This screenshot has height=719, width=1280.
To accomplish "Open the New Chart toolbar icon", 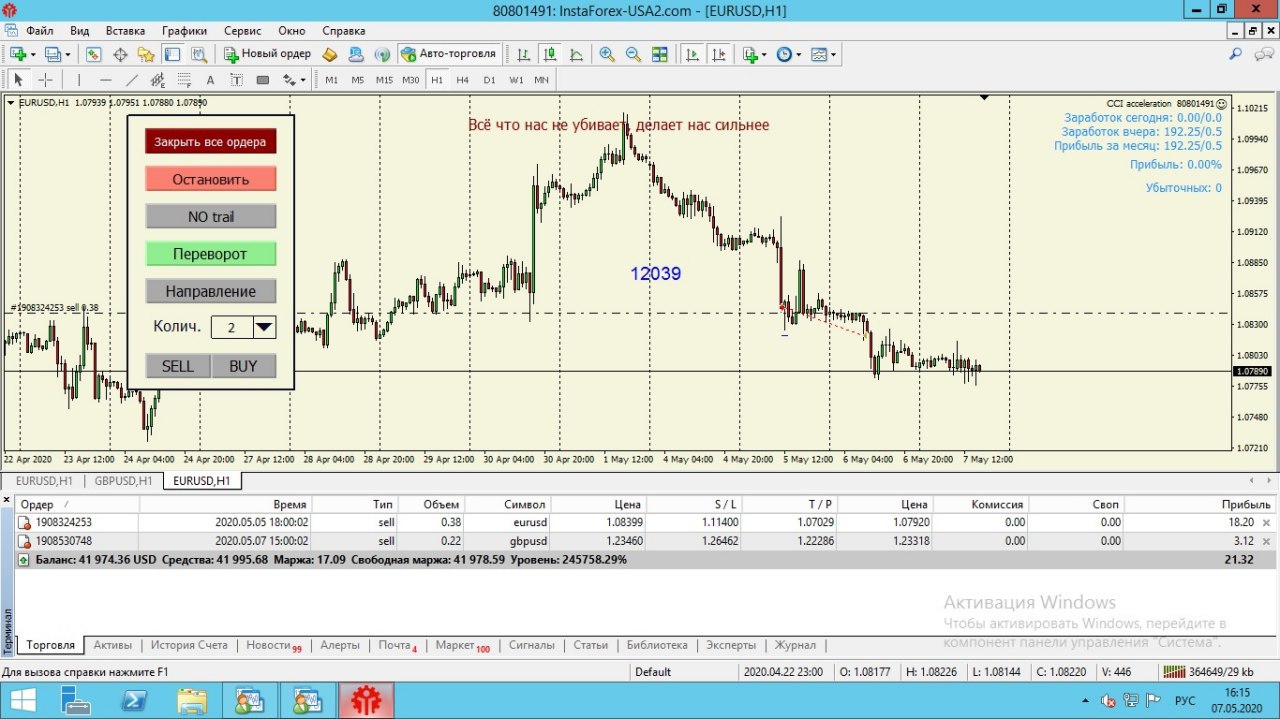I will 18,54.
